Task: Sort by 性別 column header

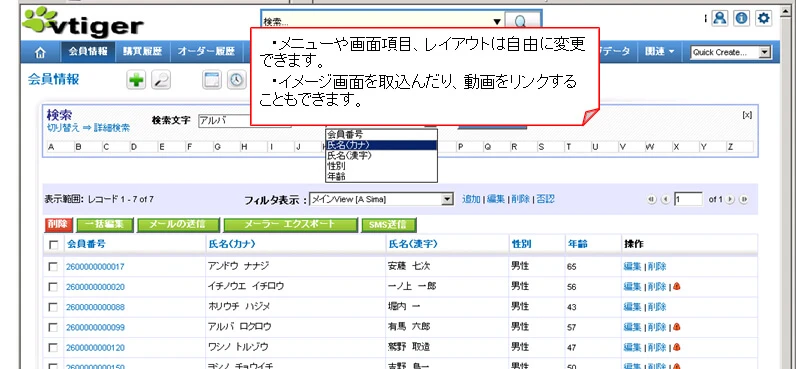Action: [521, 245]
